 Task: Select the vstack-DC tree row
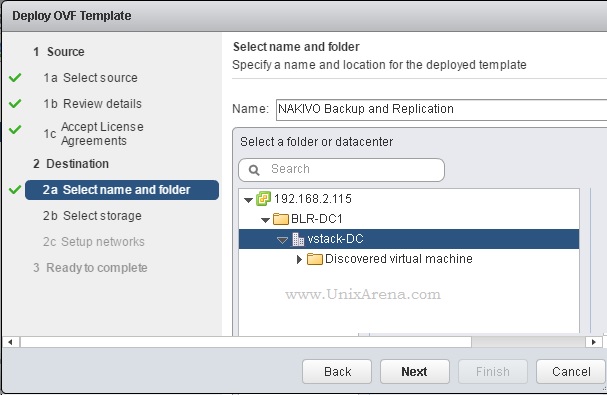pos(409,239)
